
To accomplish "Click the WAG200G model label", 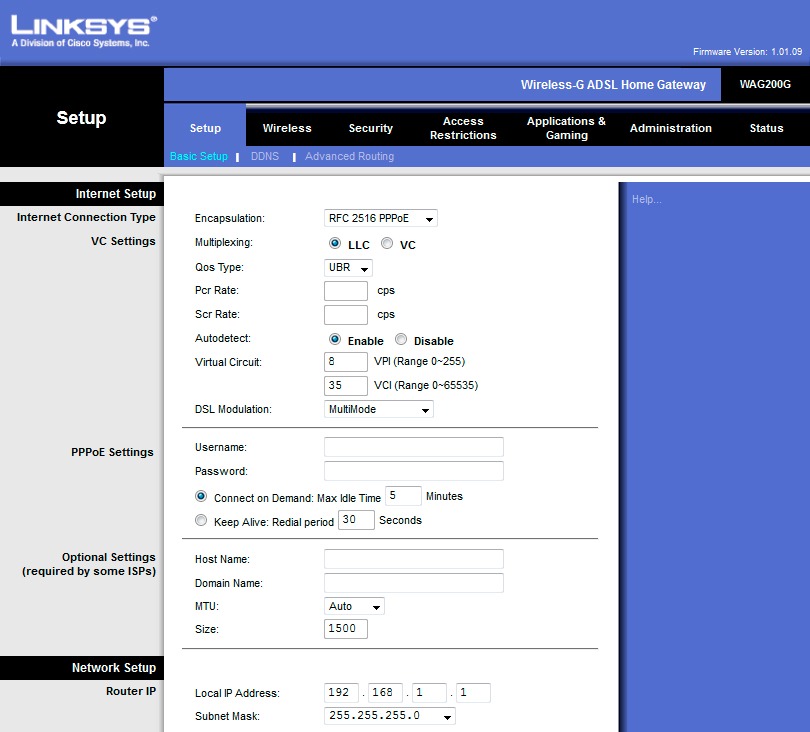I will (x=765, y=84).
